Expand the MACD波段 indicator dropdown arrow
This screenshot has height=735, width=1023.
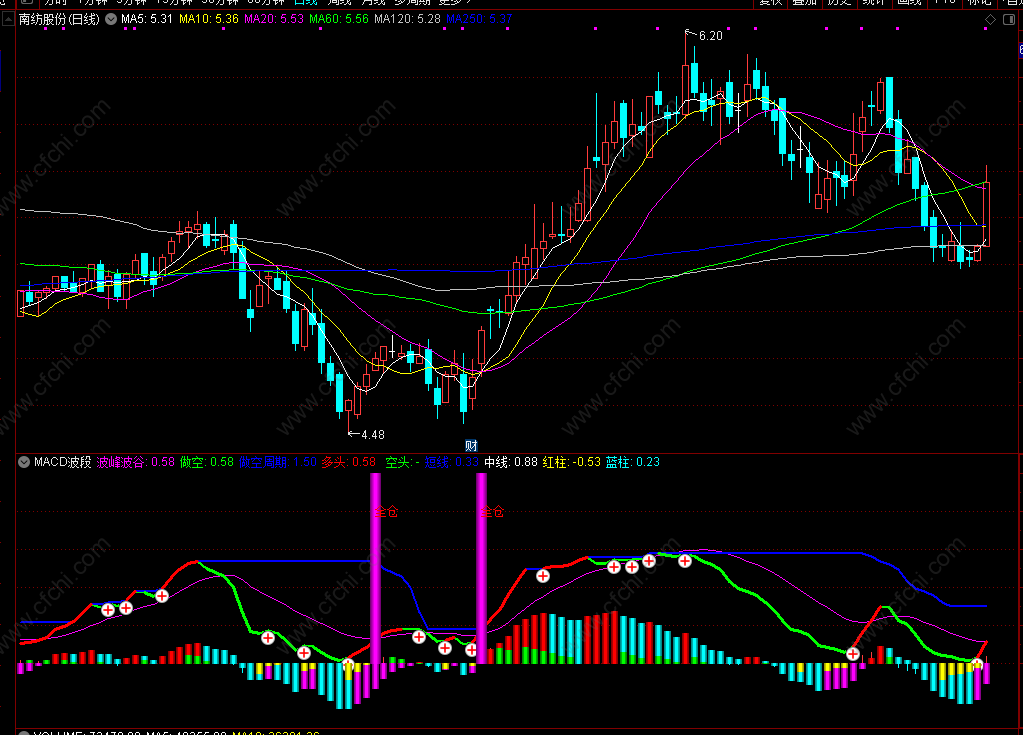[24, 462]
